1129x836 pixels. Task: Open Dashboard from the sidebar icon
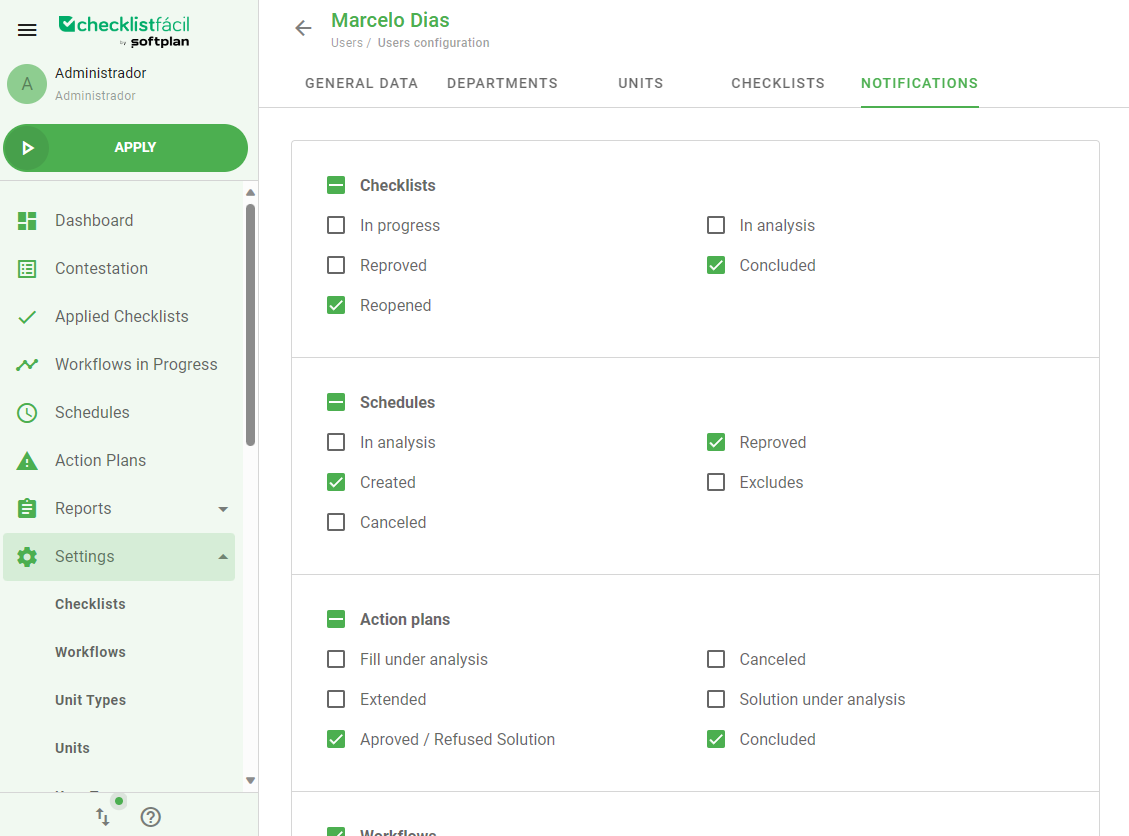point(27,221)
